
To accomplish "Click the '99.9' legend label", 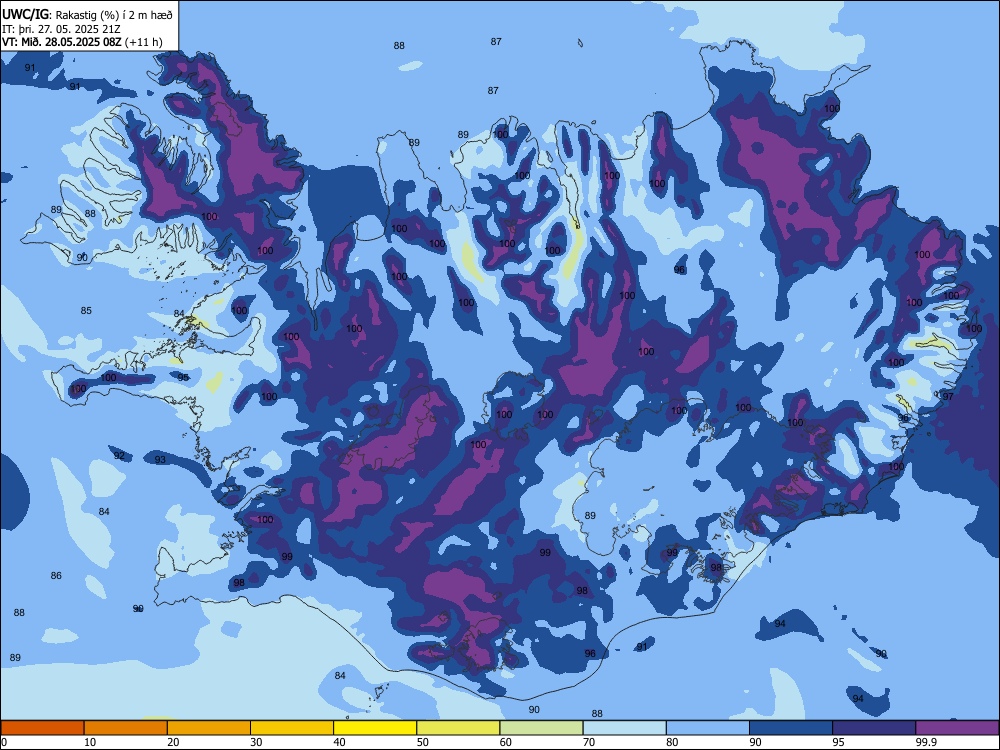I will click(x=926, y=742).
